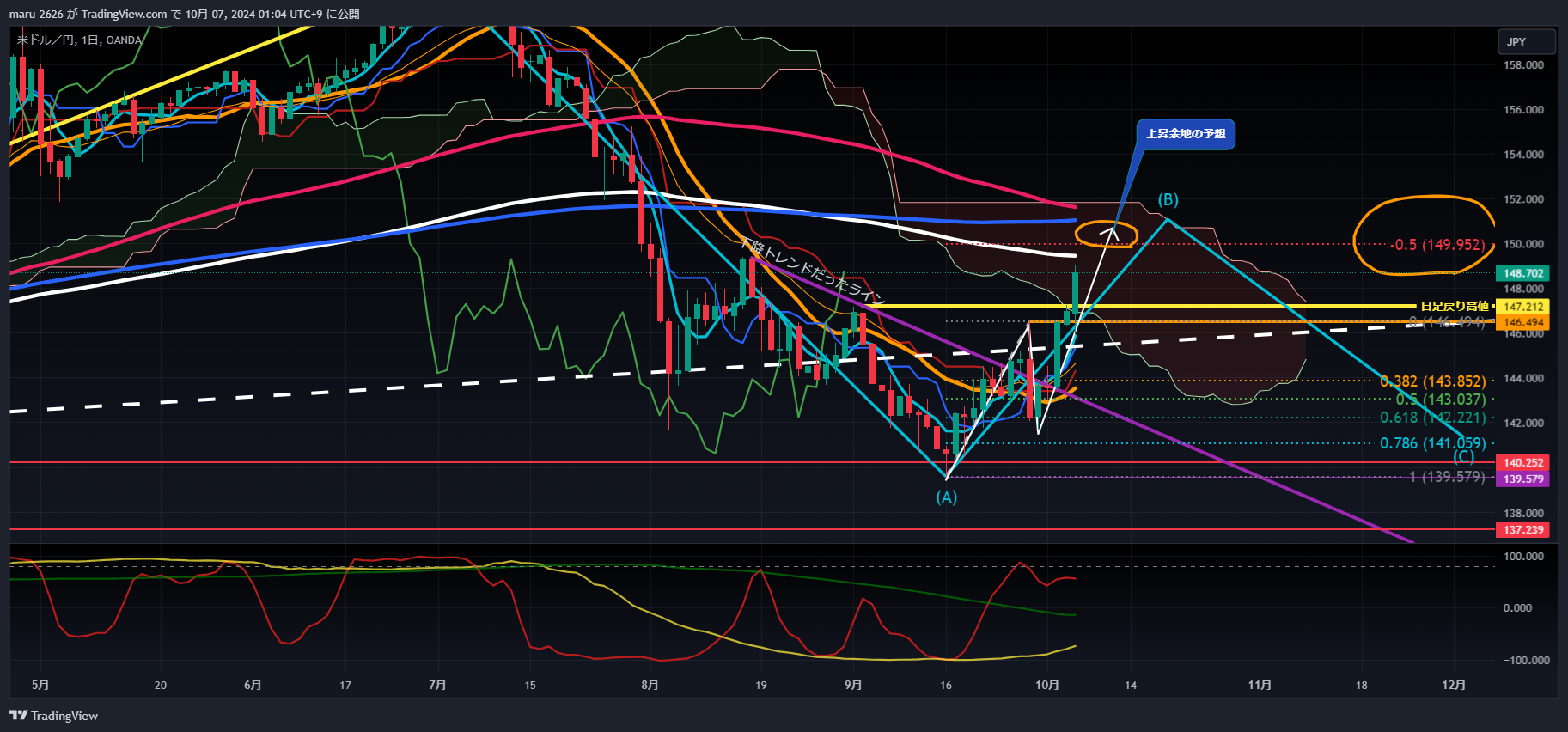Select the -0.5 (149.952) Fibonacci label
This screenshot has width=1568, height=732.
tap(1437, 245)
